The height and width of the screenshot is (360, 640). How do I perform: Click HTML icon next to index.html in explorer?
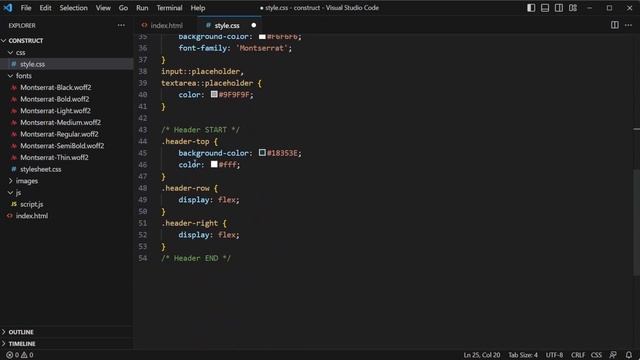(x=10, y=216)
